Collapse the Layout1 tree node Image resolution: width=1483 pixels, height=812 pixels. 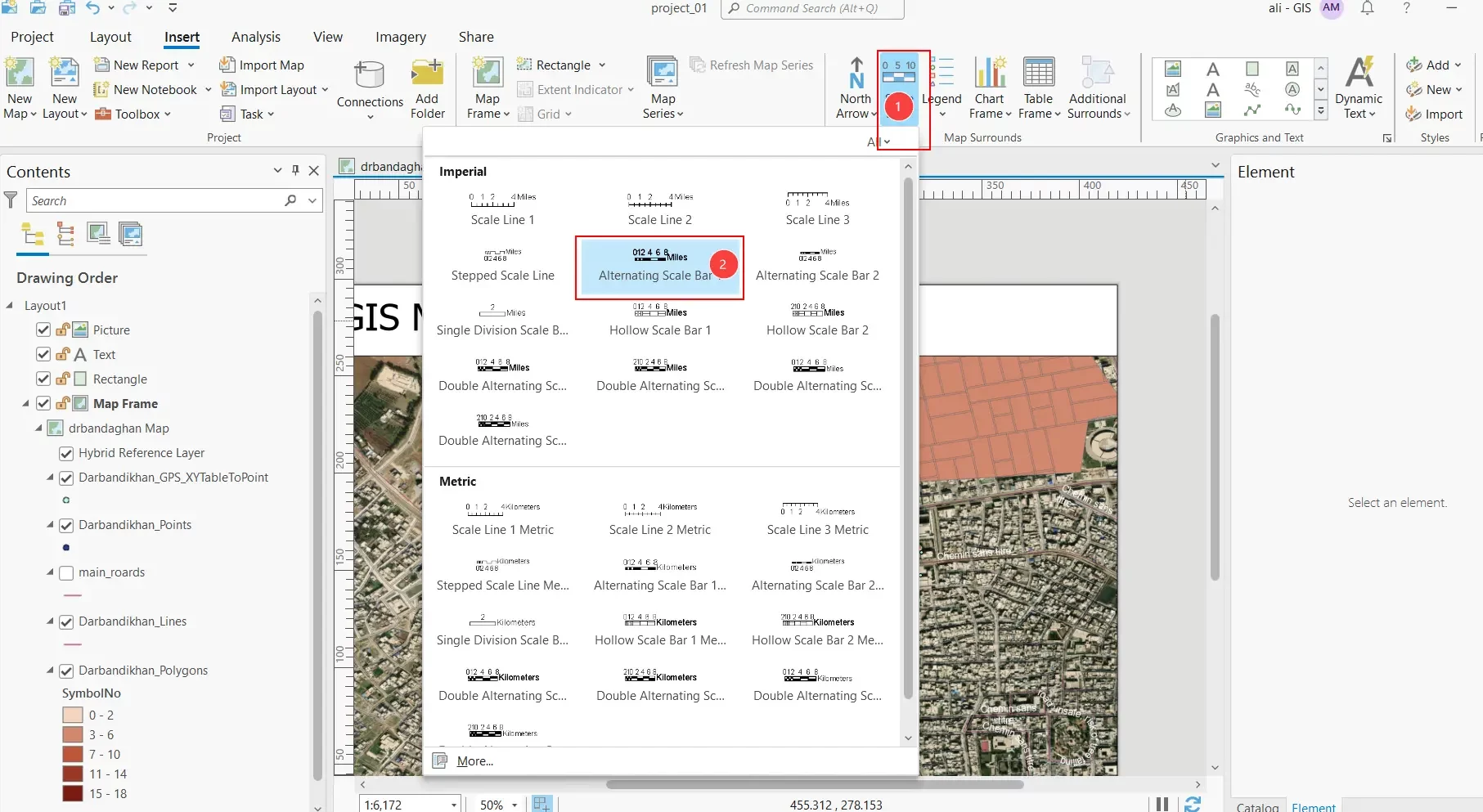(10, 305)
